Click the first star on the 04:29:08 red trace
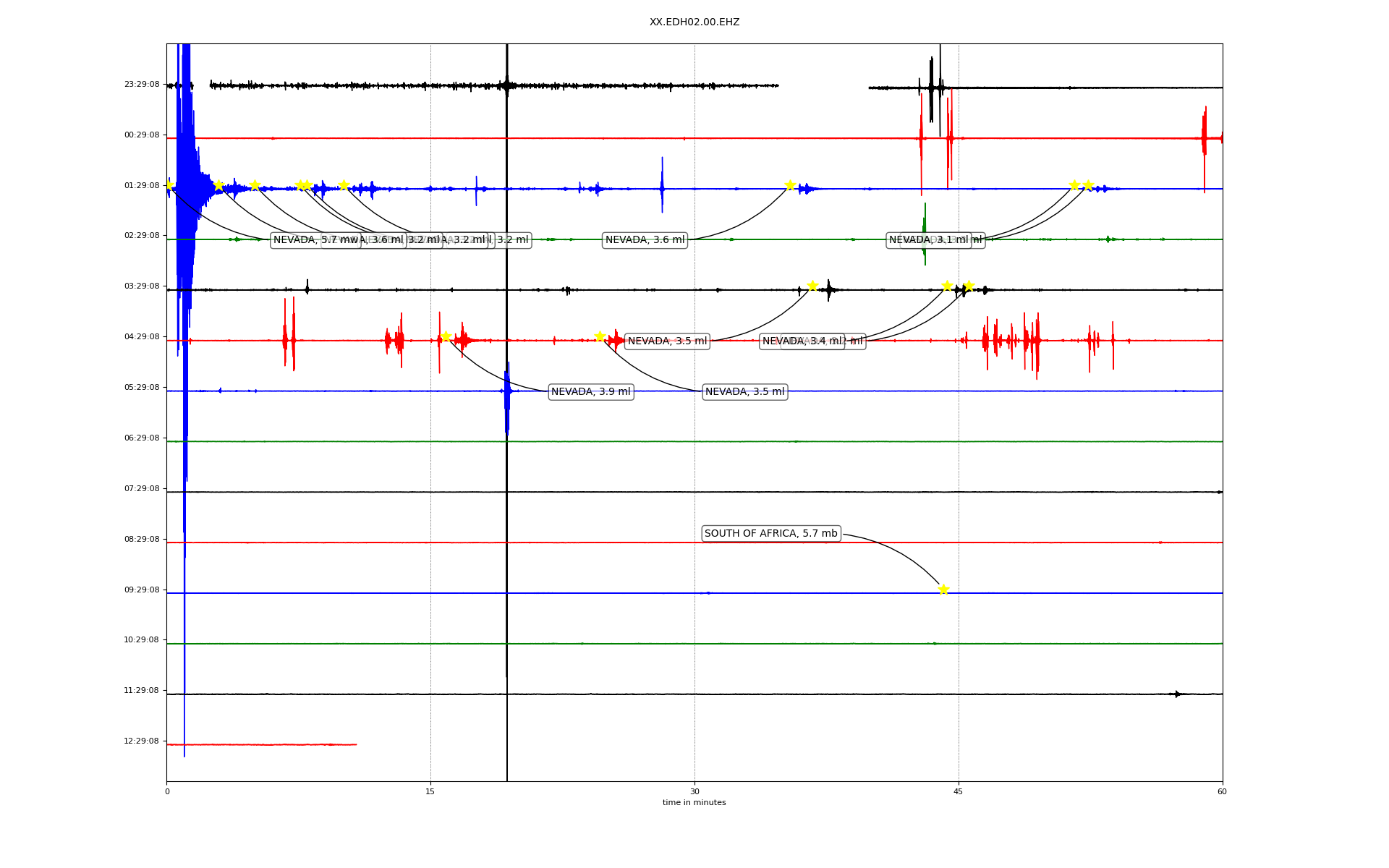 [446, 336]
